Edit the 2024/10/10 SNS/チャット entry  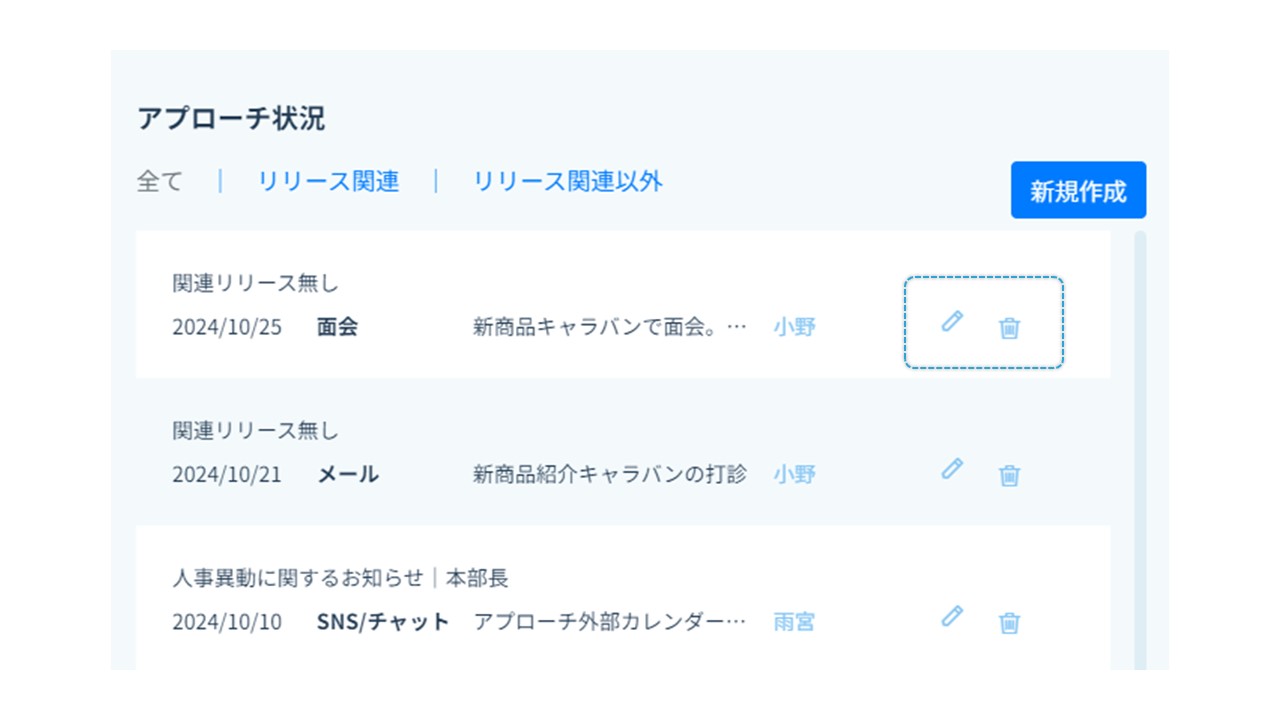952,615
